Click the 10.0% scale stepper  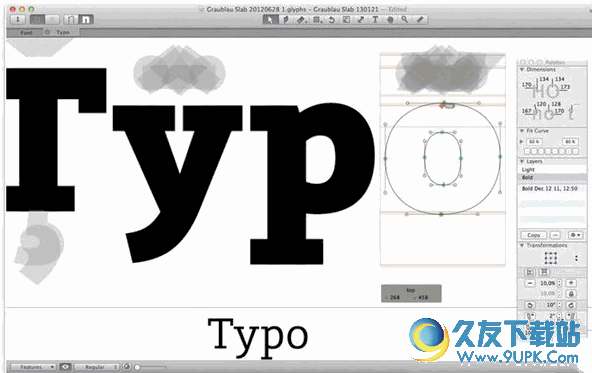click(x=560, y=283)
